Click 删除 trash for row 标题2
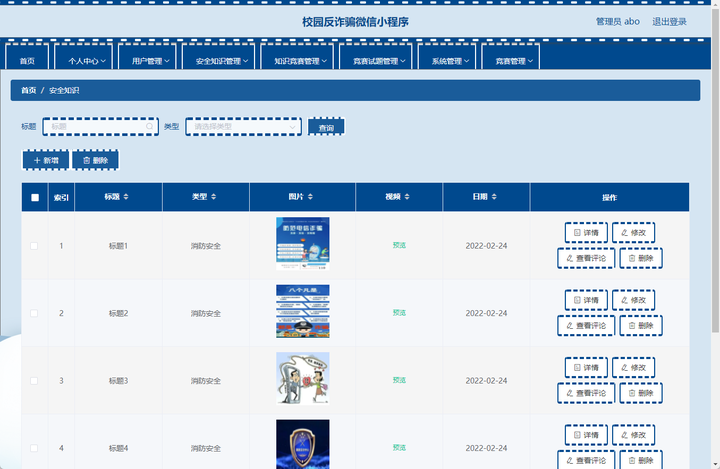720x469 pixels. click(x=641, y=326)
